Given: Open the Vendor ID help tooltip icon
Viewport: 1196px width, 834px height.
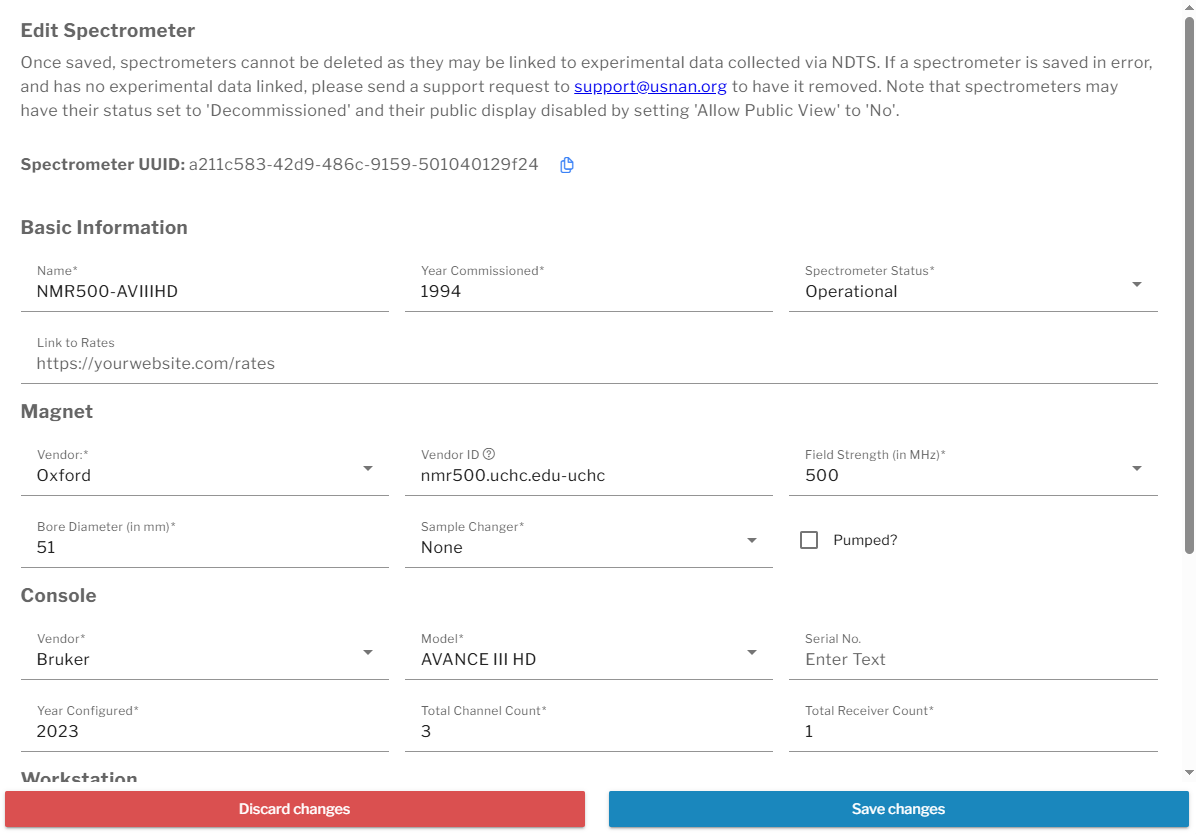Looking at the screenshot, I should tap(489, 454).
